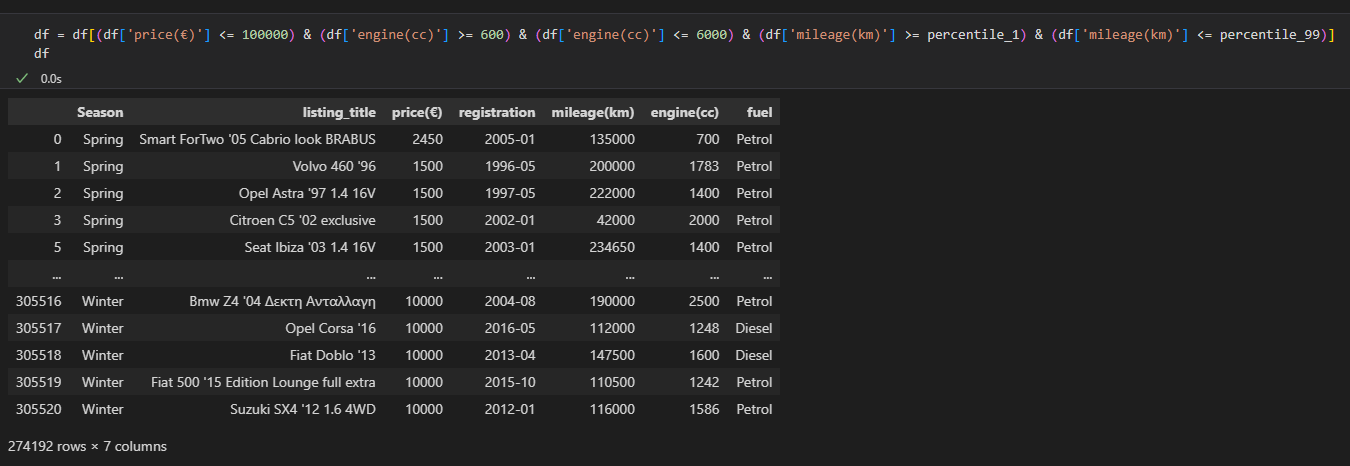Viewport: 1350px width, 466px height.
Task: Click the green execution success checkmark
Action: tap(22, 78)
